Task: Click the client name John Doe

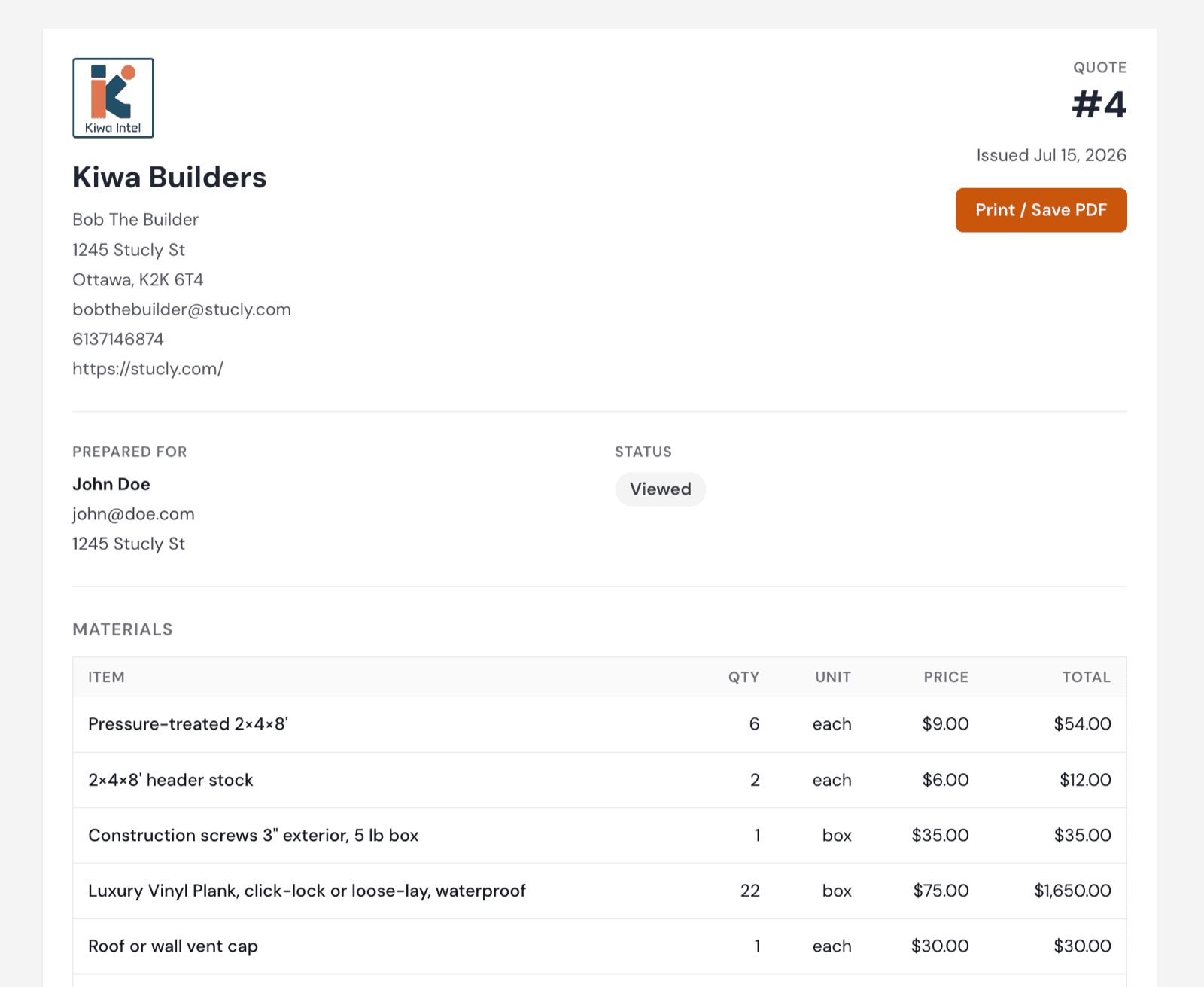Action: [x=111, y=484]
